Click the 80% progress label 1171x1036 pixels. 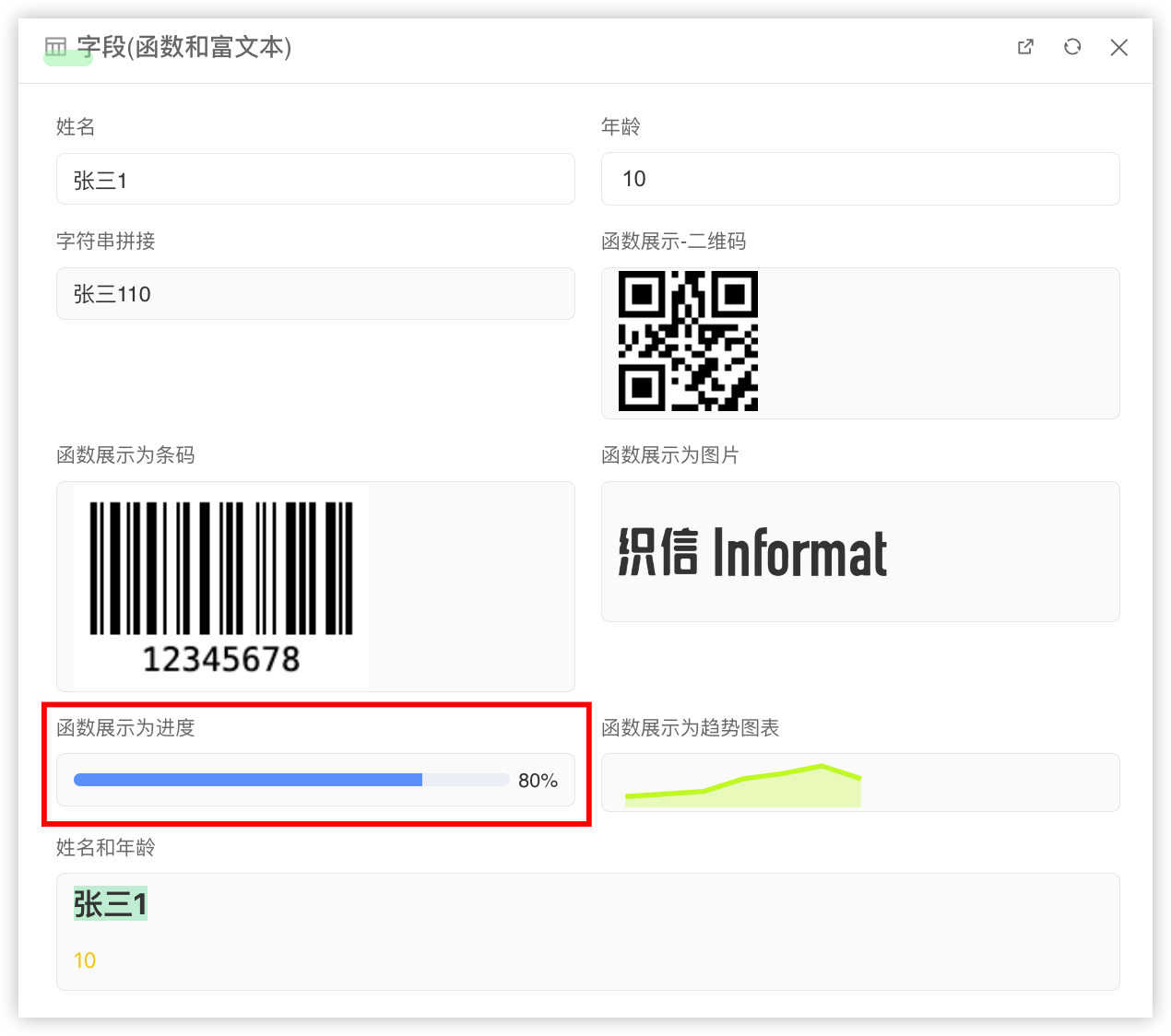538,781
